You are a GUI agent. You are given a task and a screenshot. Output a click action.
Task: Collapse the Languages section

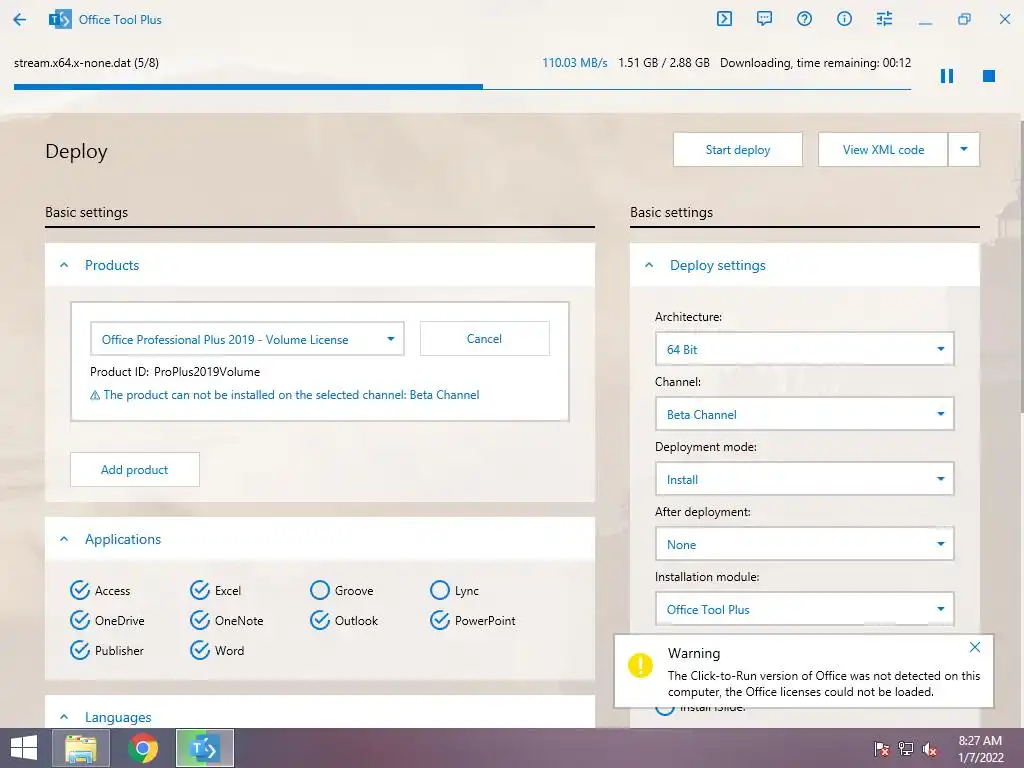pyautogui.click(x=64, y=717)
